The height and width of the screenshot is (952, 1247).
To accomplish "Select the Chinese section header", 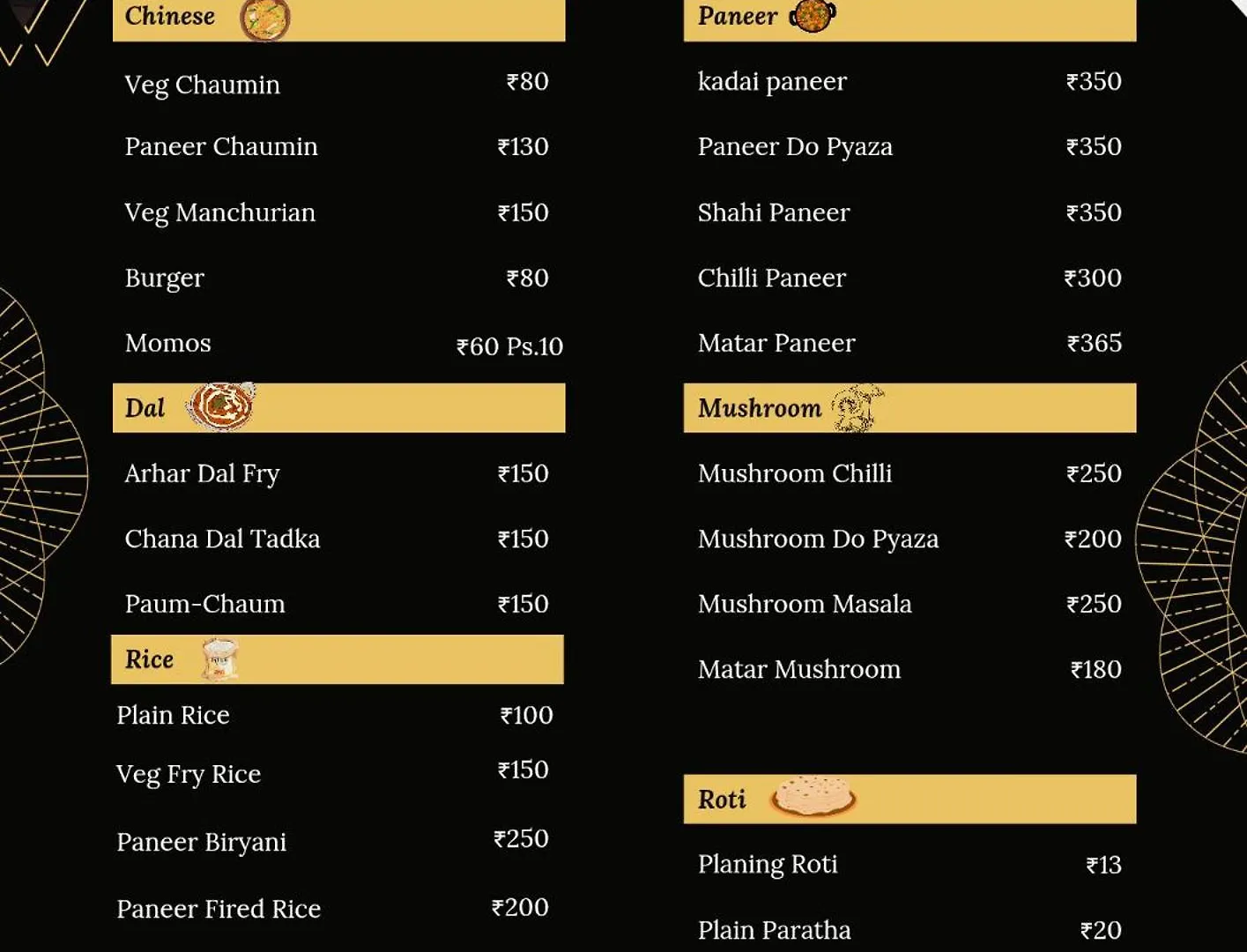I will click(x=338, y=19).
